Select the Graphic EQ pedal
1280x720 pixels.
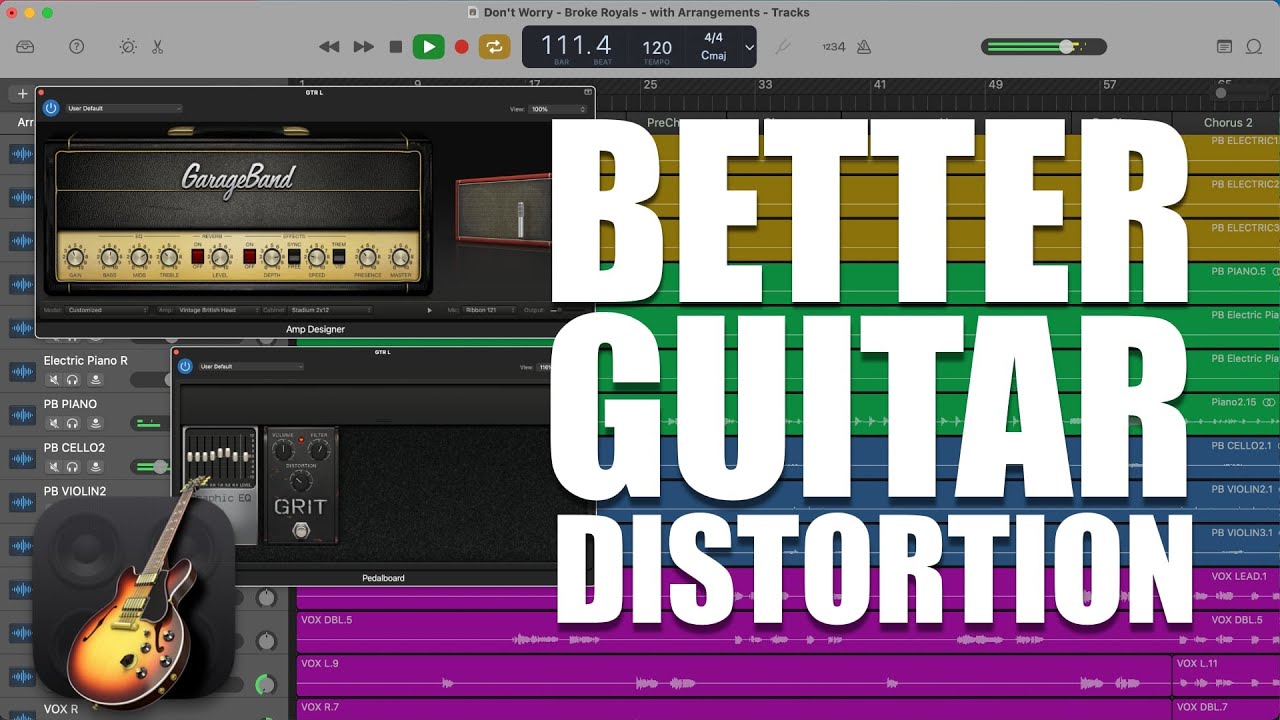pos(220,485)
